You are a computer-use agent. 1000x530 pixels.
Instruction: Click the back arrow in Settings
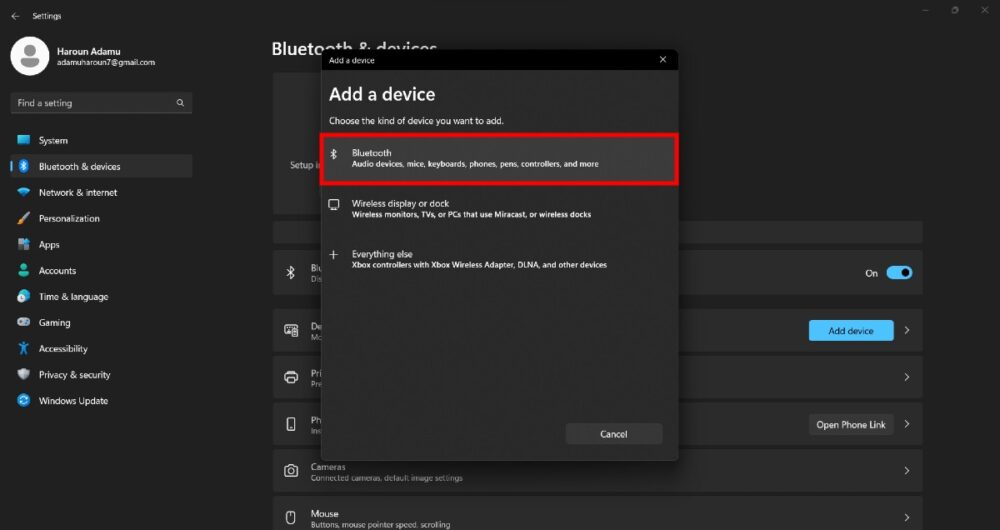coord(15,16)
